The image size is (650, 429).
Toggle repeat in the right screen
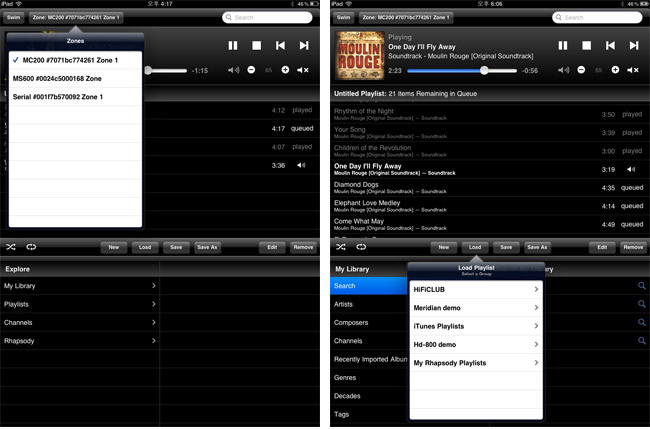click(x=361, y=247)
